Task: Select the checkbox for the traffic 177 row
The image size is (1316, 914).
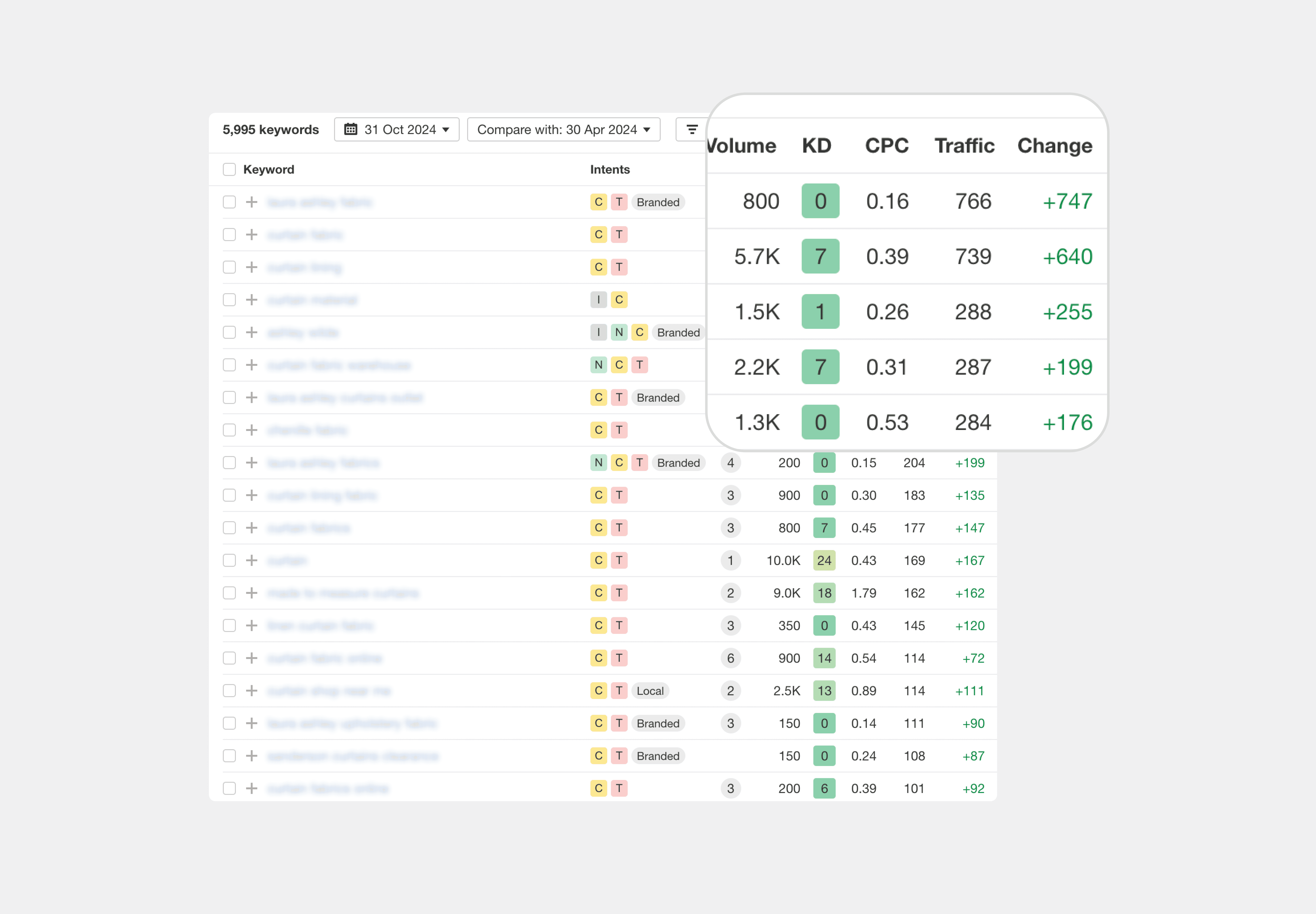Action: click(229, 528)
